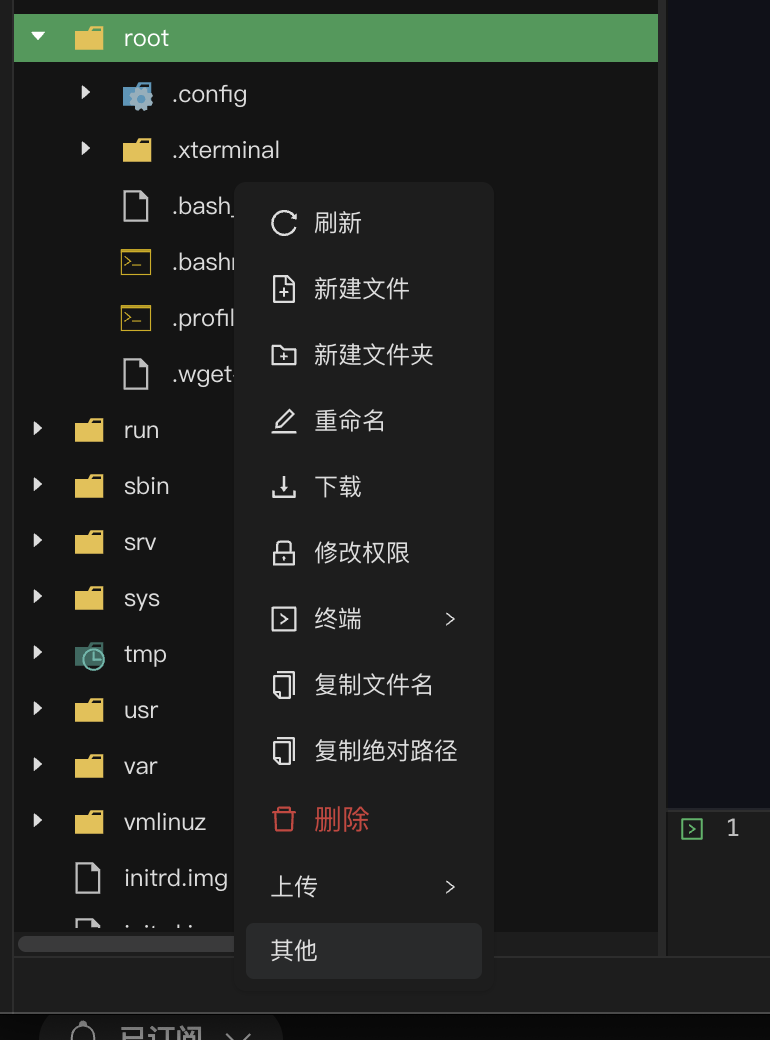Click the usr folder icon
This screenshot has height=1040, width=770.
[89, 710]
